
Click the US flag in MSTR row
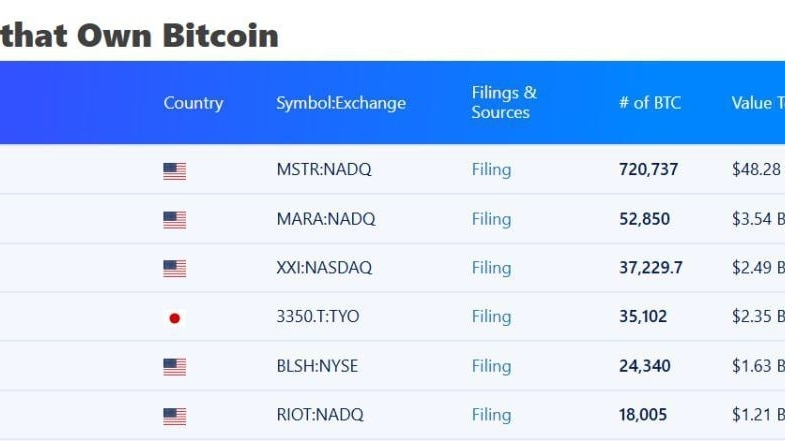click(x=175, y=171)
